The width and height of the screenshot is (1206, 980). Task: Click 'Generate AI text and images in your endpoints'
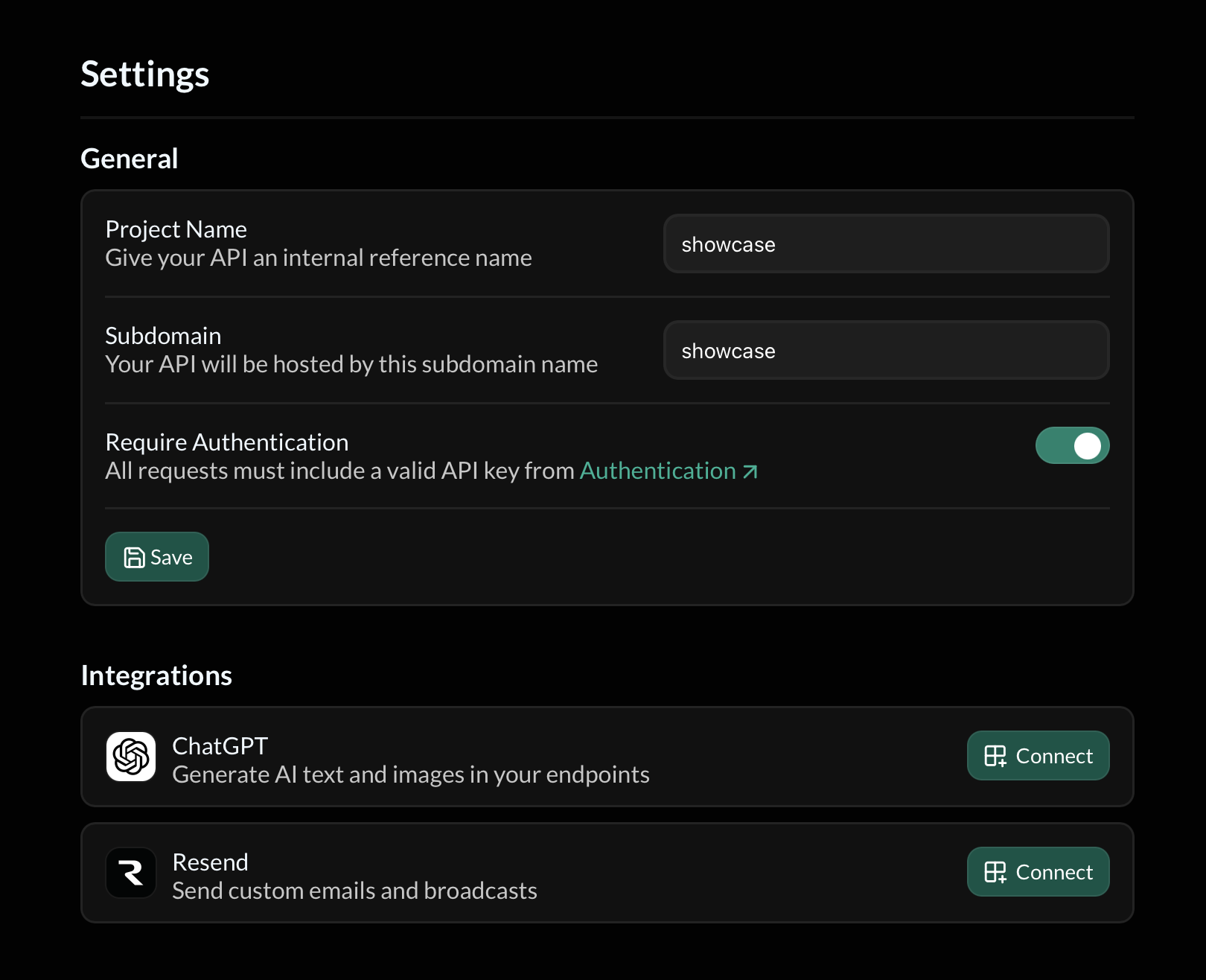[411, 774]
